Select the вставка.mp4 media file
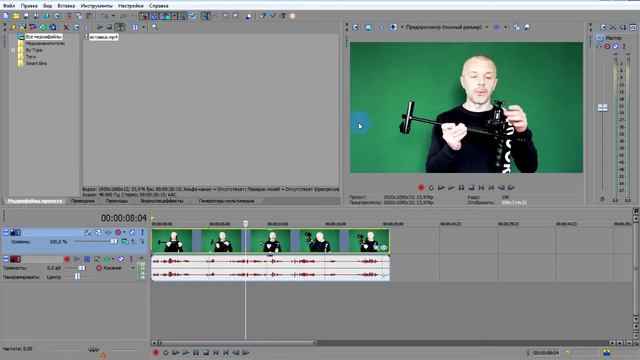 click(104, 37)
